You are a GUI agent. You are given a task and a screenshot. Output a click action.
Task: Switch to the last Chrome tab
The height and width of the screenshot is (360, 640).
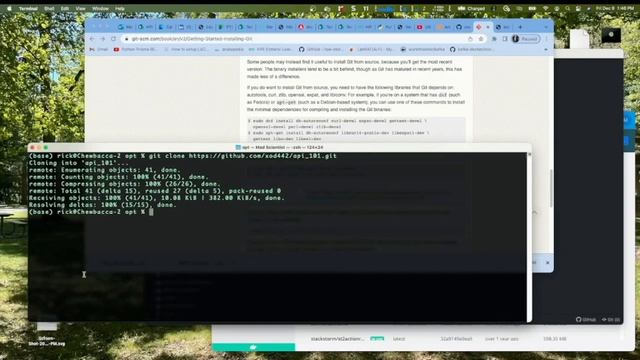502,27
